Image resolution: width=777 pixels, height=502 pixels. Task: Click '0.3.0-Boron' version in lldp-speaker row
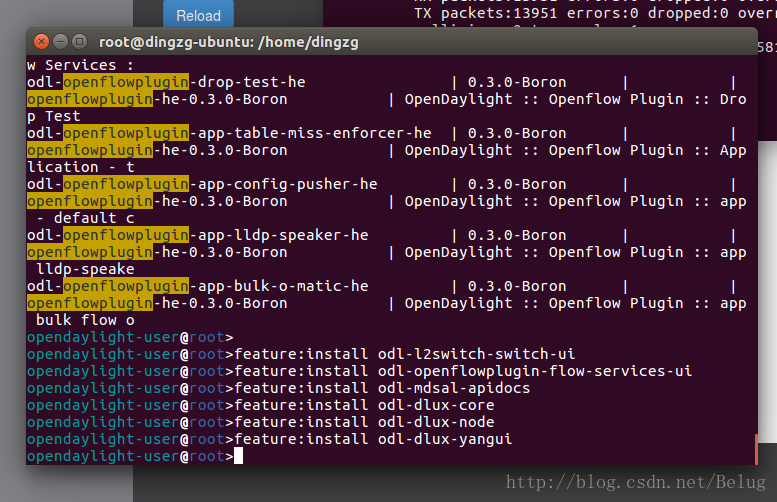pyautogui.click(x=517, y=235)
